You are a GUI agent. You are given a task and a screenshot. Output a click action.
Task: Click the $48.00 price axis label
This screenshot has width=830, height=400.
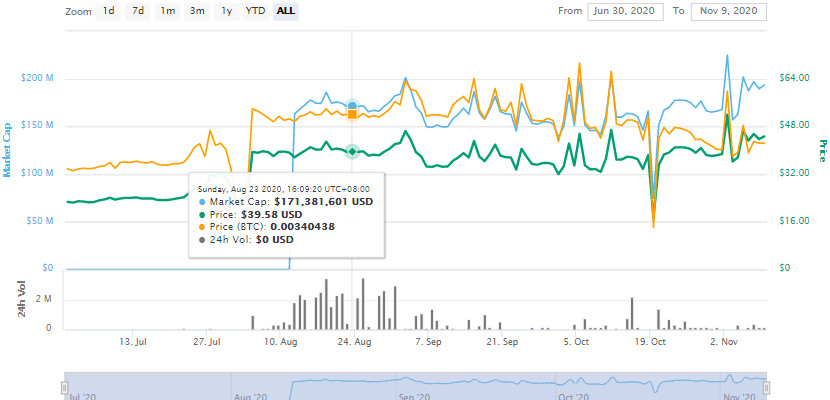point(795,125)
